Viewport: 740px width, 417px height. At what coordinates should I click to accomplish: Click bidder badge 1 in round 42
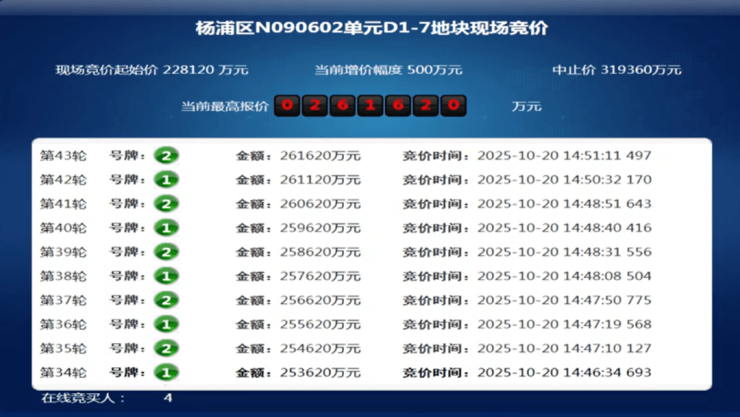[166, 180]
